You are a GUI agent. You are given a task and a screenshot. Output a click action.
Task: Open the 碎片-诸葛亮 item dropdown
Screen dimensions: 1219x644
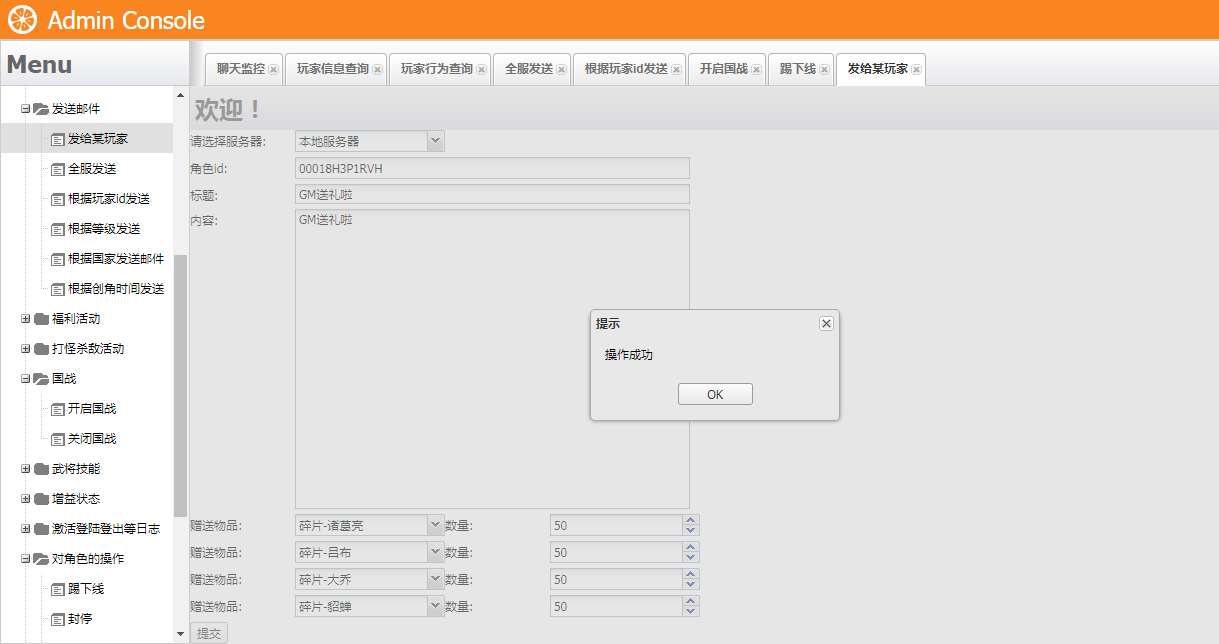[437, 524]
